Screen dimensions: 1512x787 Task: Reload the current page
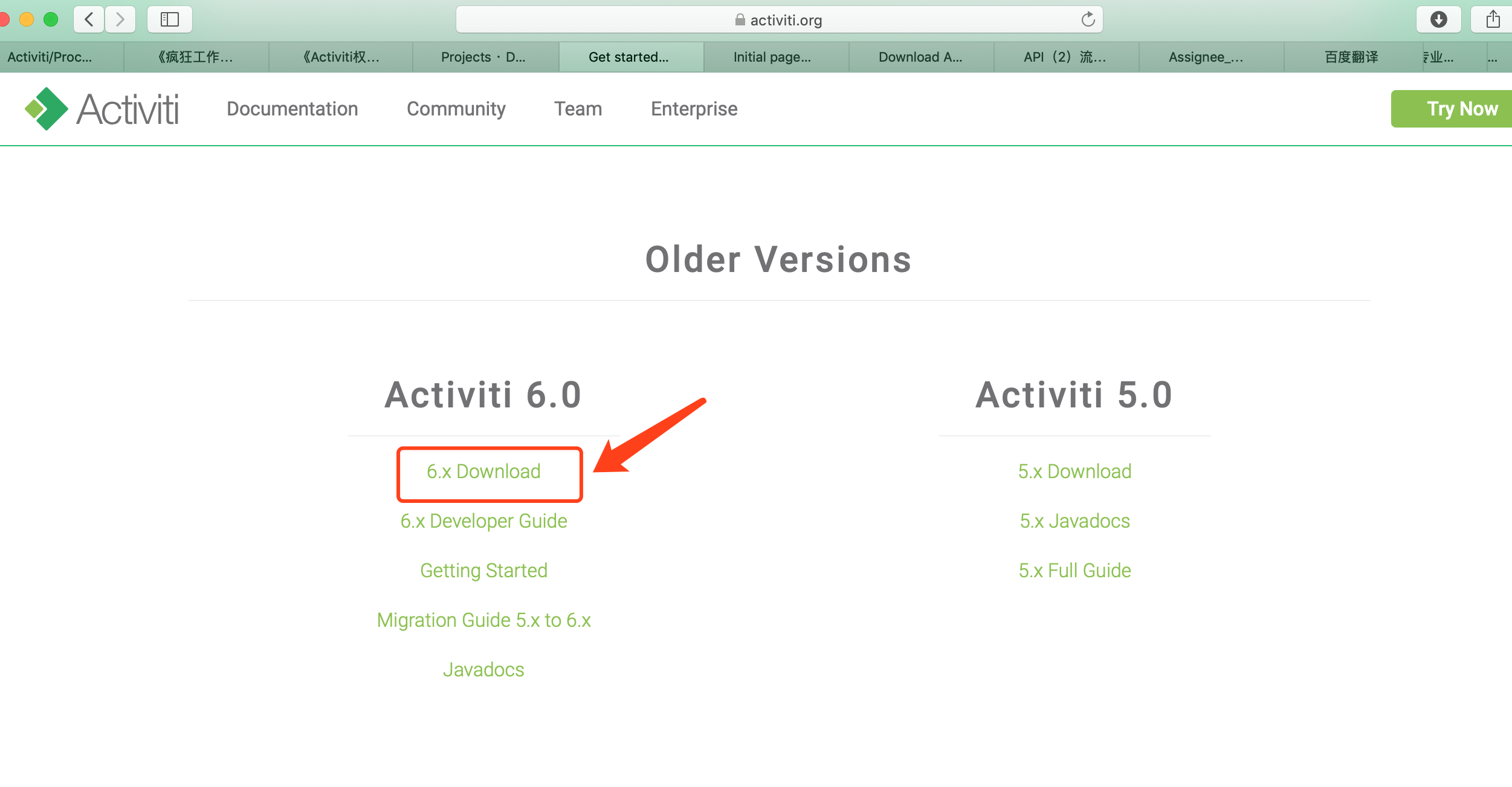coord(1087,19)
